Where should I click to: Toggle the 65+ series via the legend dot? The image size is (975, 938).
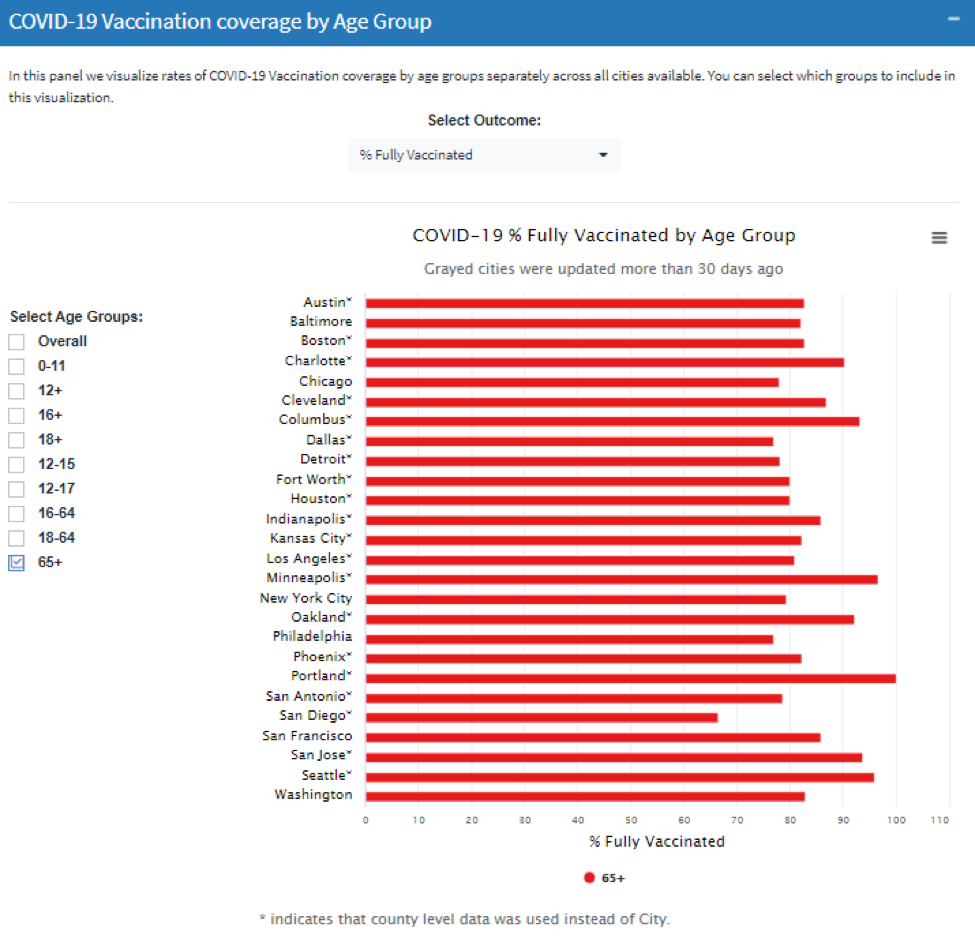tap(589, 877)
